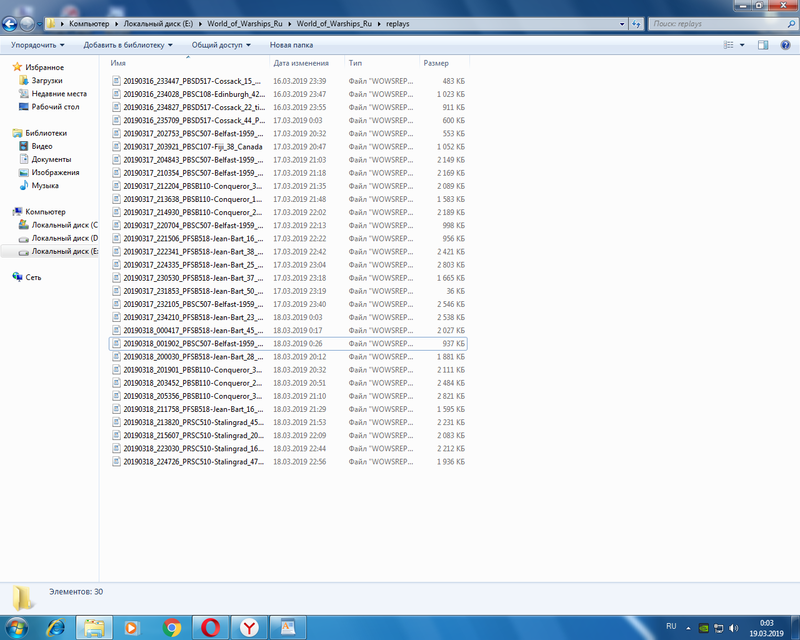The image size is (800, 640).
Task: Open the document editor taskbar icon
Action: click(x=288, y=627)
